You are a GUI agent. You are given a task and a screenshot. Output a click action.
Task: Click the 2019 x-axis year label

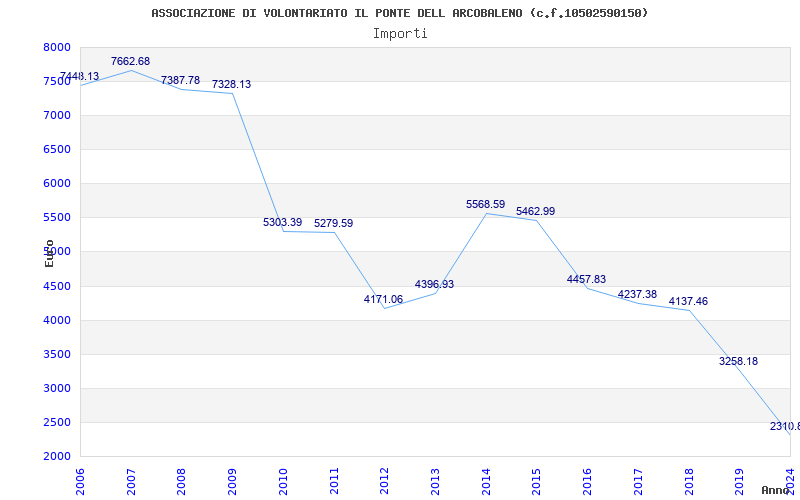(x=739, y=481)
